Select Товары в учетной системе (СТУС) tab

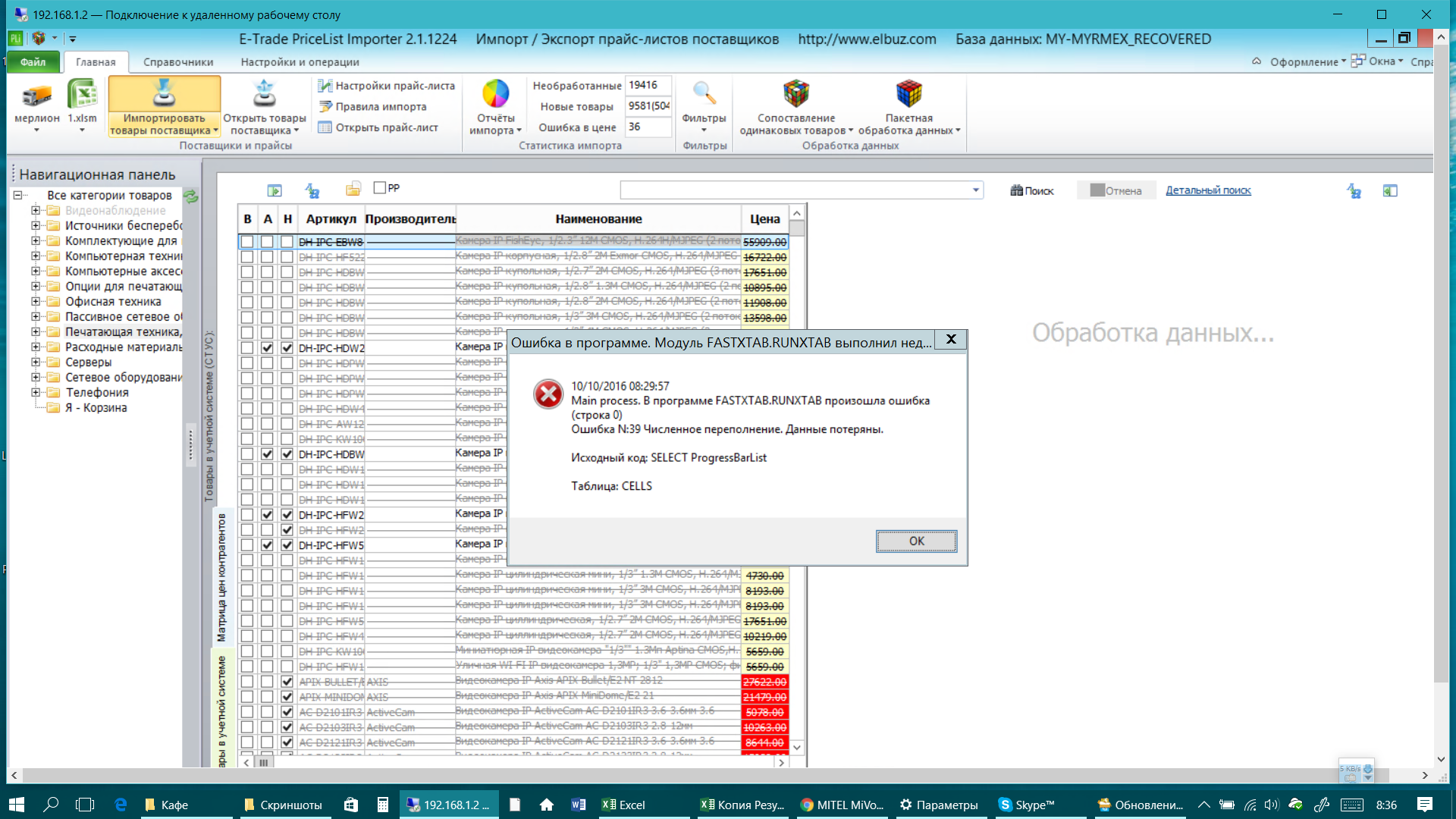pyautogui.click(x=209, y=416)
